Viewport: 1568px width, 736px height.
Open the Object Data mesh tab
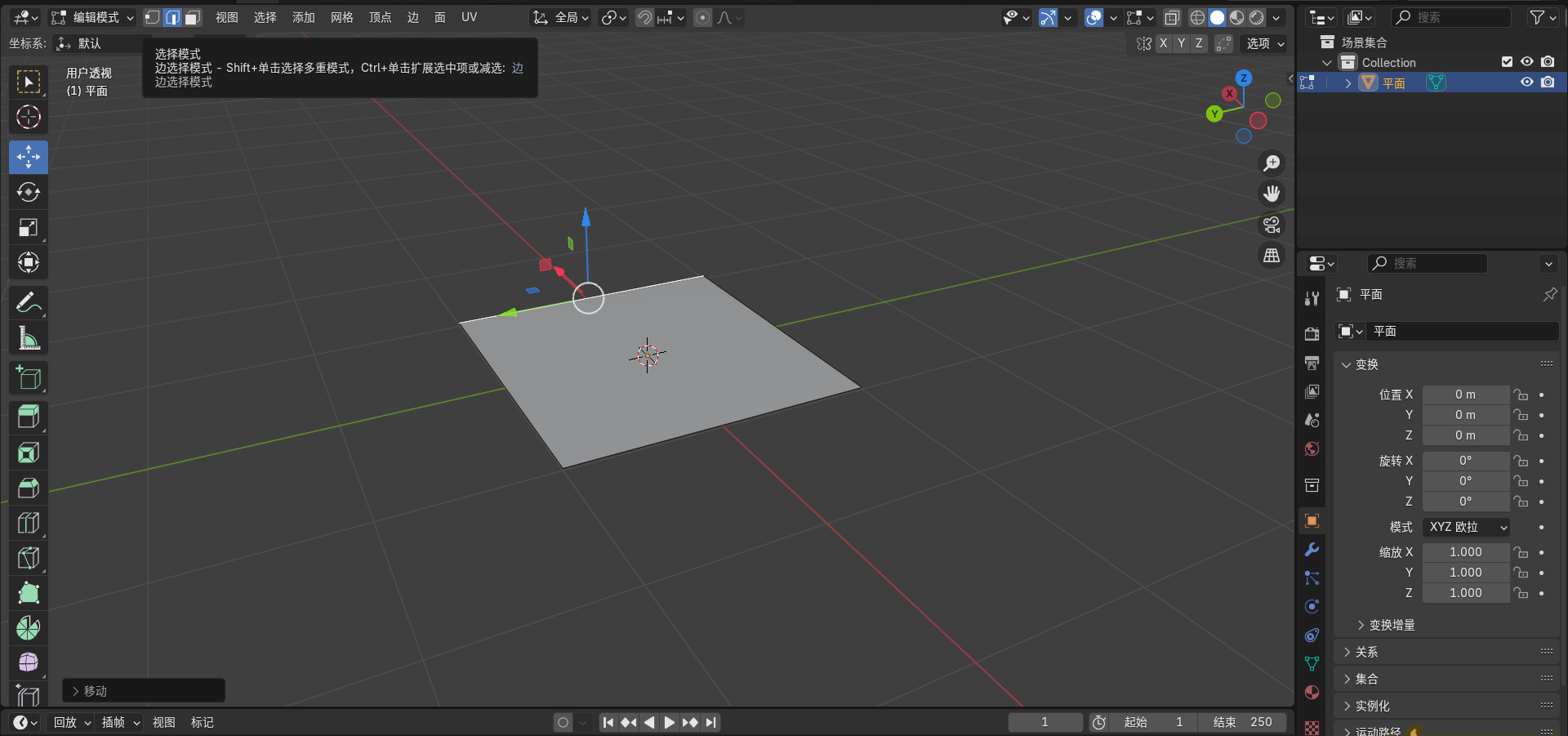[x=1312, y=664]
